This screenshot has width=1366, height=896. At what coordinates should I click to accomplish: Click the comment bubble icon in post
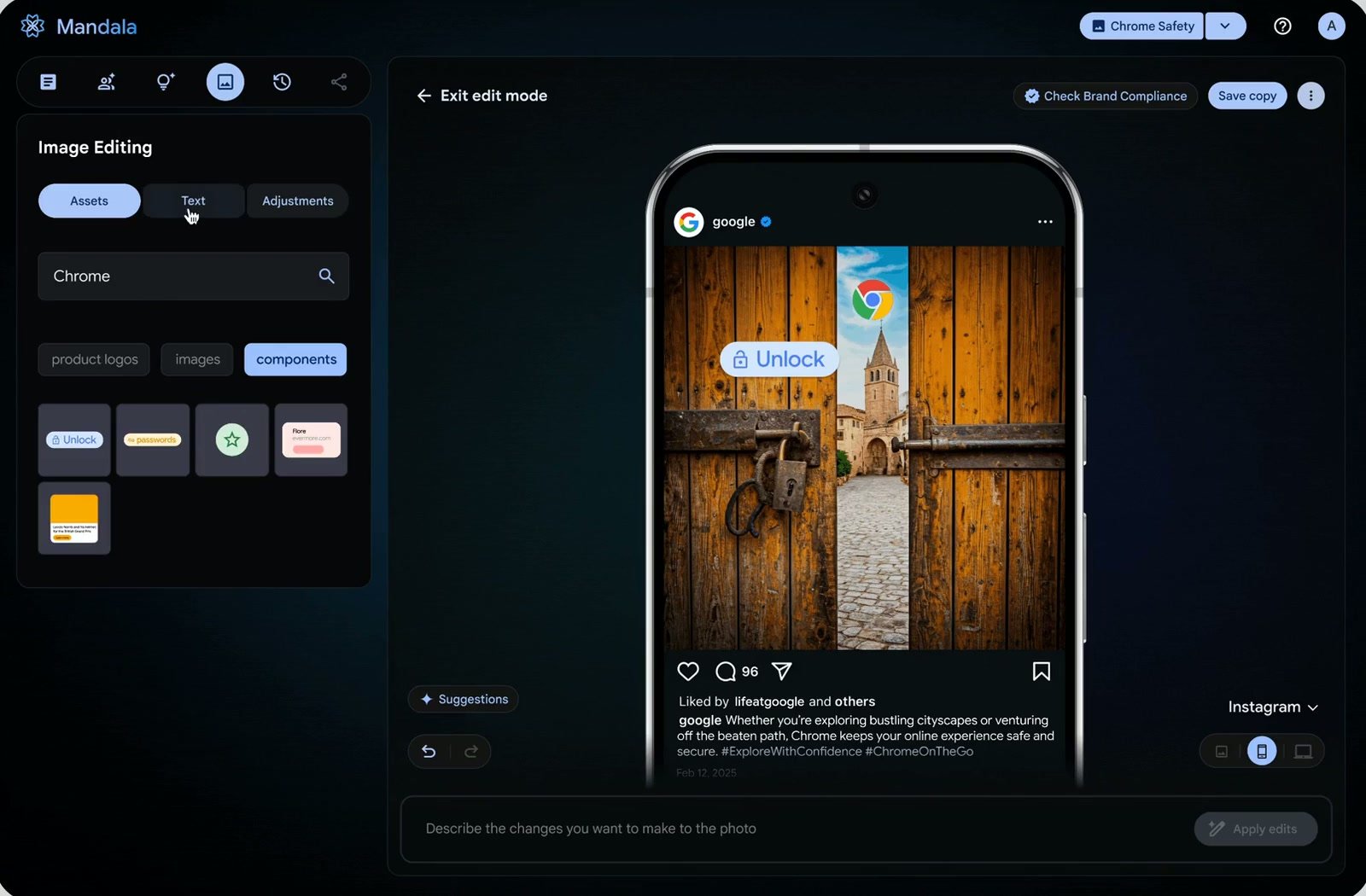726,672
